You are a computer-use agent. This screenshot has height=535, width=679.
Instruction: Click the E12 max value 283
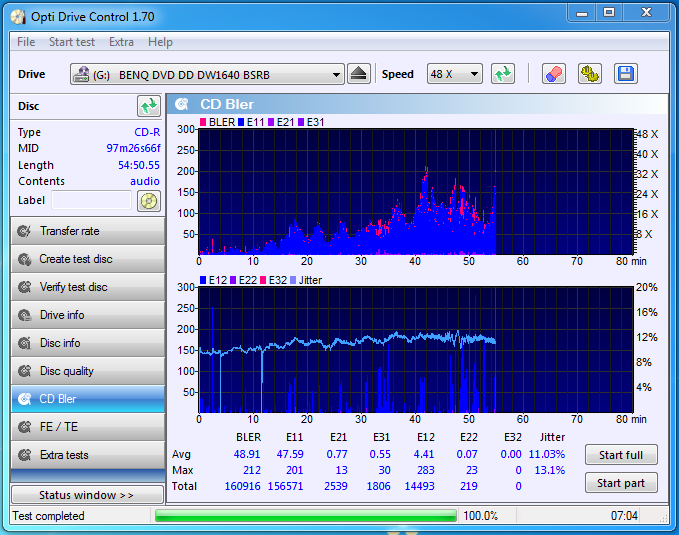click(x=426, y=470)
